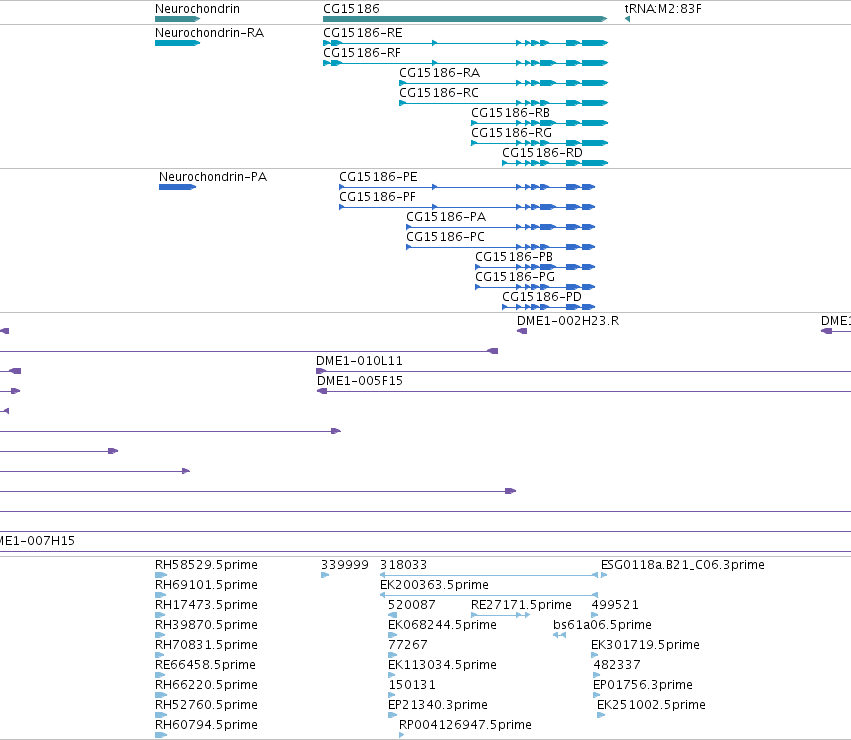The image size is (851, 740).
Task: Click the DME1-010L11 clone label
Action: point(359,361)
